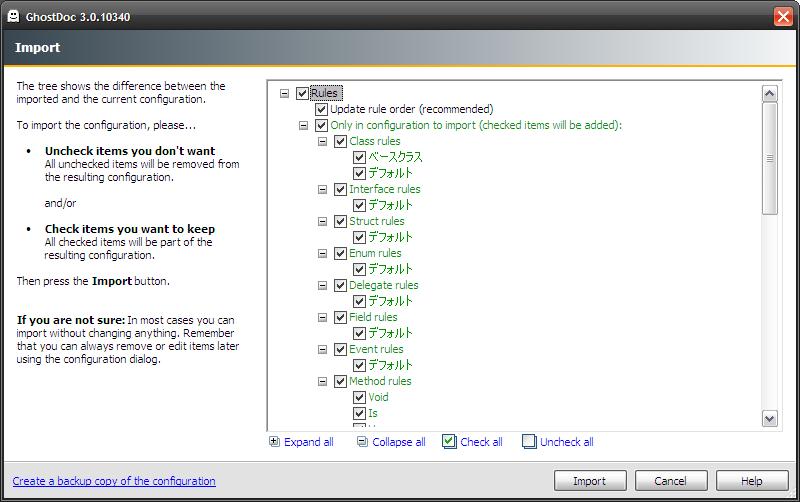Collapse the Field rules node
Screen dimensions: 800x502
coord(322,317)
